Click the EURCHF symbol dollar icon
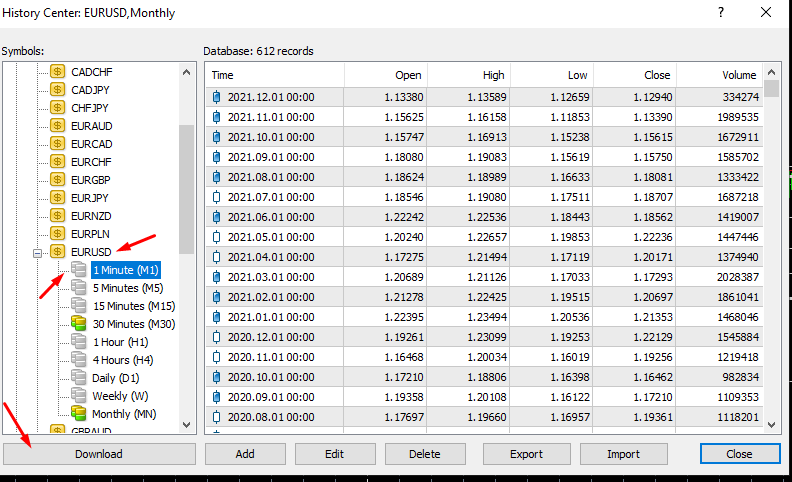Screen dimensions: 792x482 pyautogui.click(x=58, y=162)
